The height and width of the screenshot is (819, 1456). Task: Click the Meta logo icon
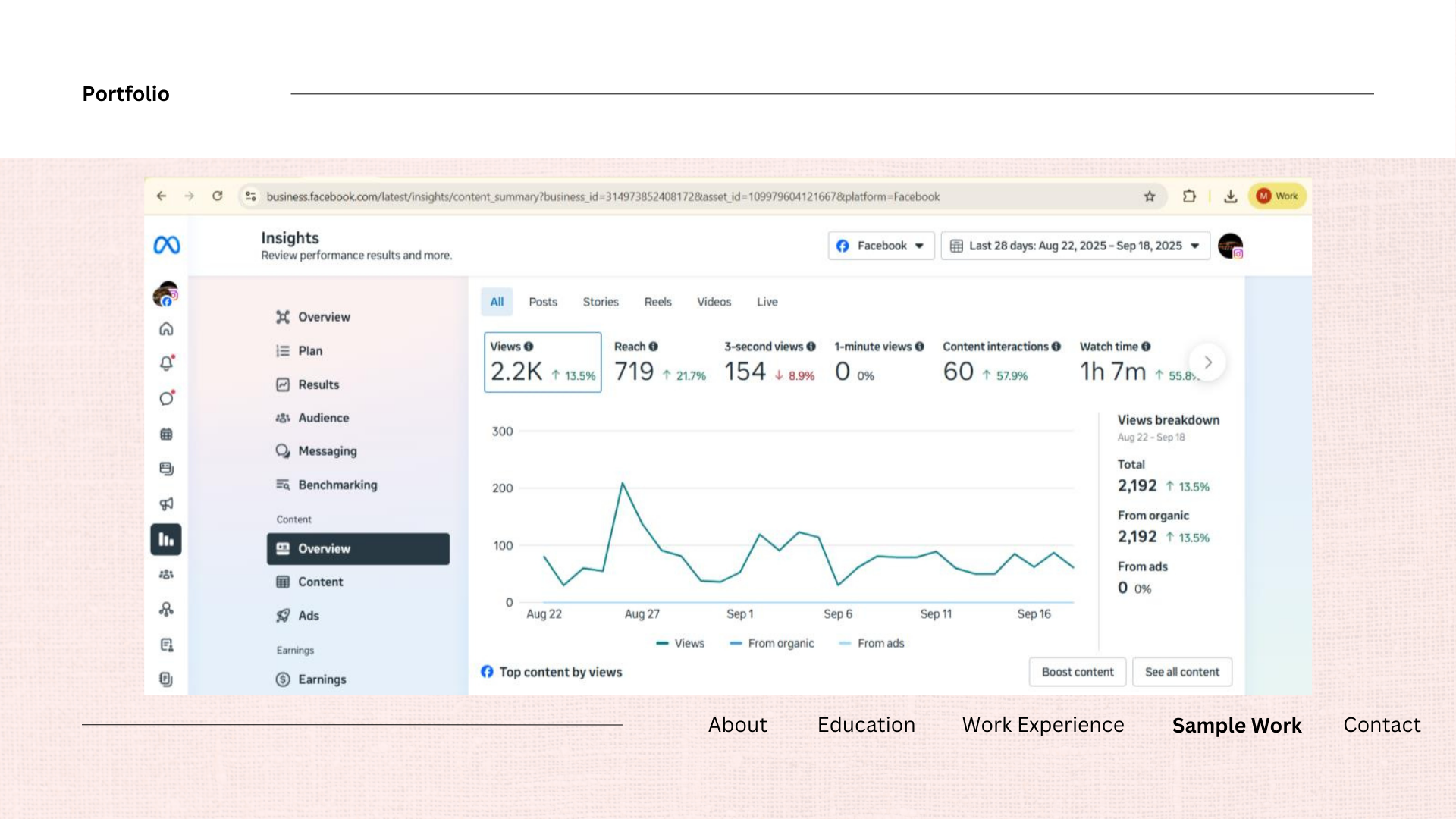166,245
